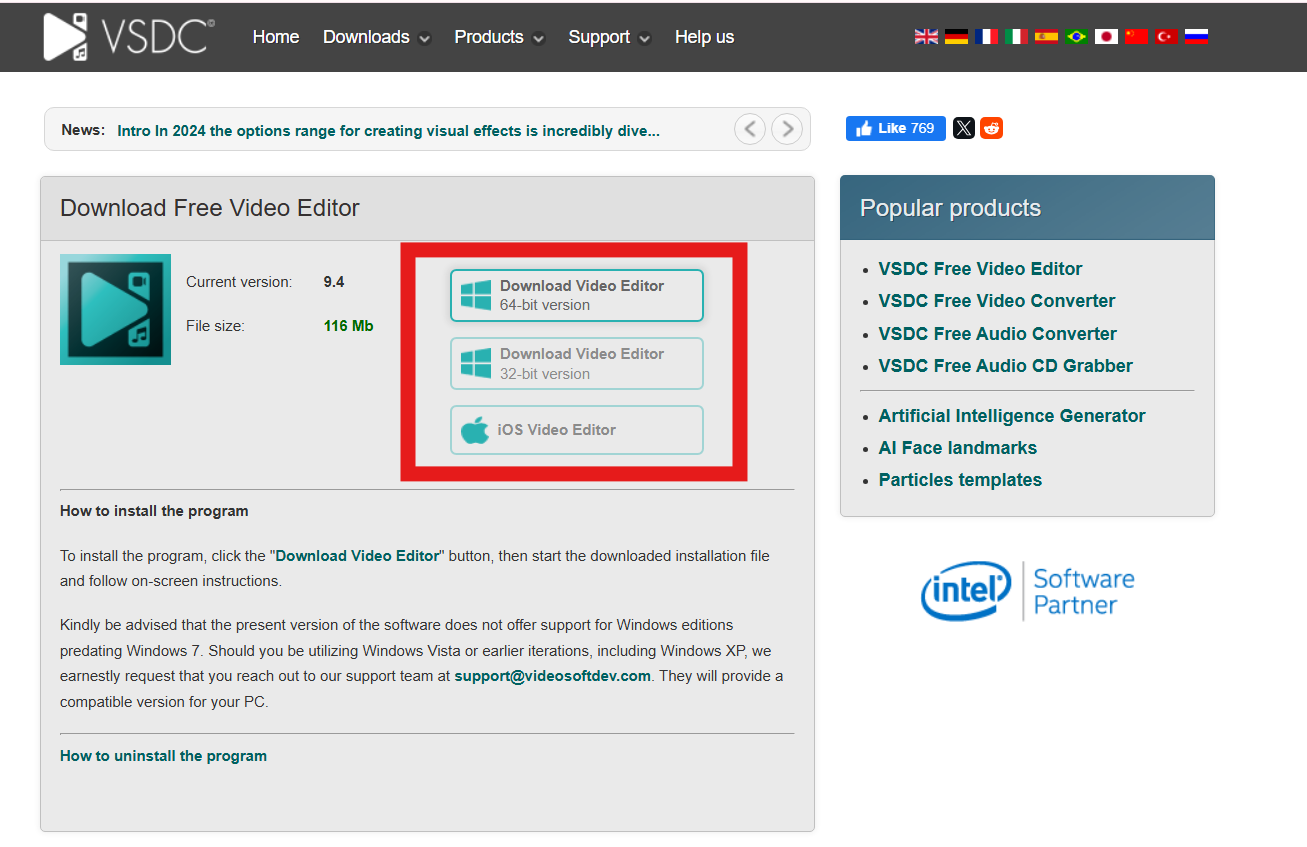Click the file size value 116 Mb
Viewport: 1307px width, 847px height.
point(348,326)
